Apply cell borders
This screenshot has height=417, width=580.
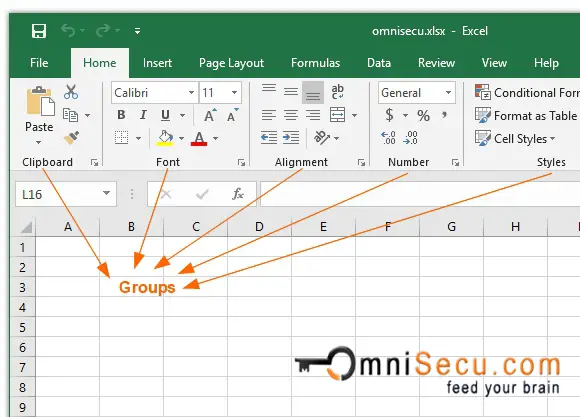[121, 138]
